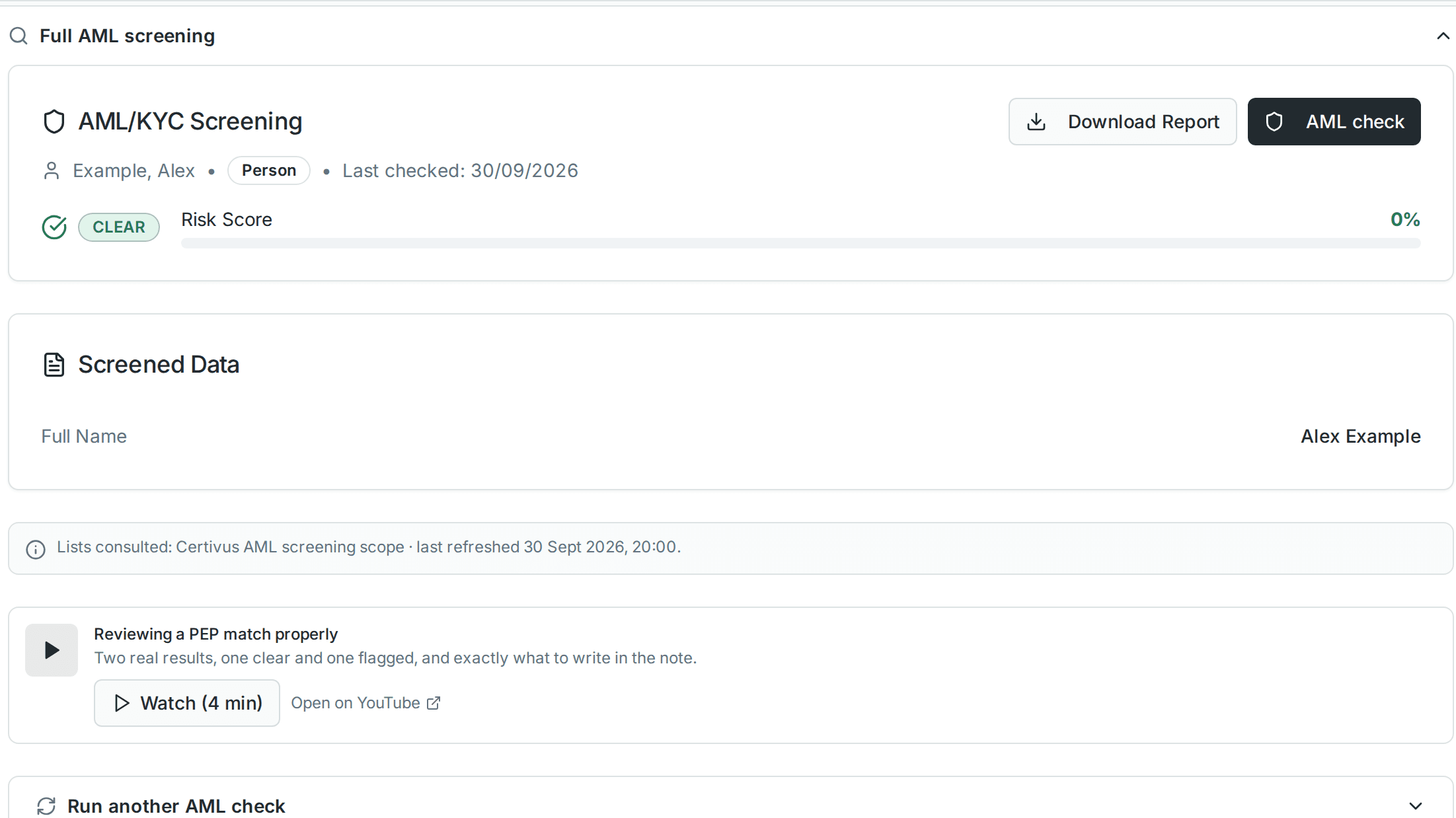Screen dimensions: 1456x818
Task: Click the refresh icon beside Run another AML check
Action: click(46, 806)
